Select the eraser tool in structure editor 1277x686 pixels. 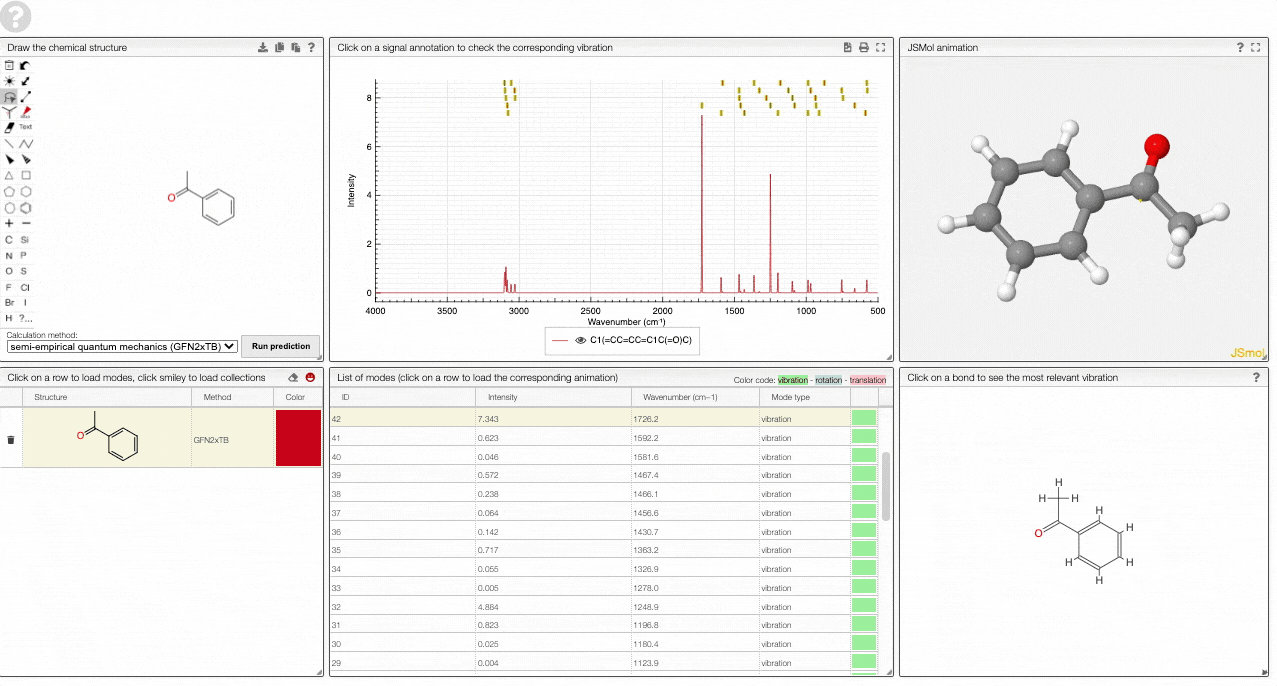coord(10,127)
